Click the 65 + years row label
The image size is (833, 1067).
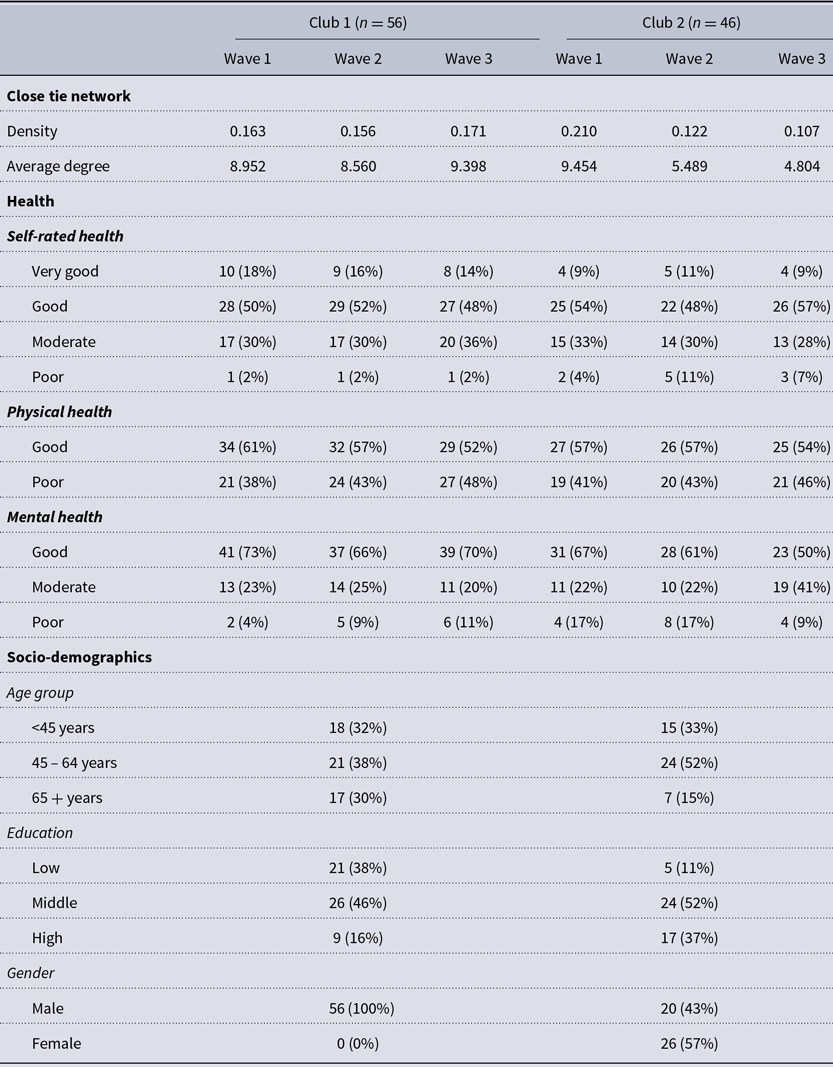click(67, 798)
